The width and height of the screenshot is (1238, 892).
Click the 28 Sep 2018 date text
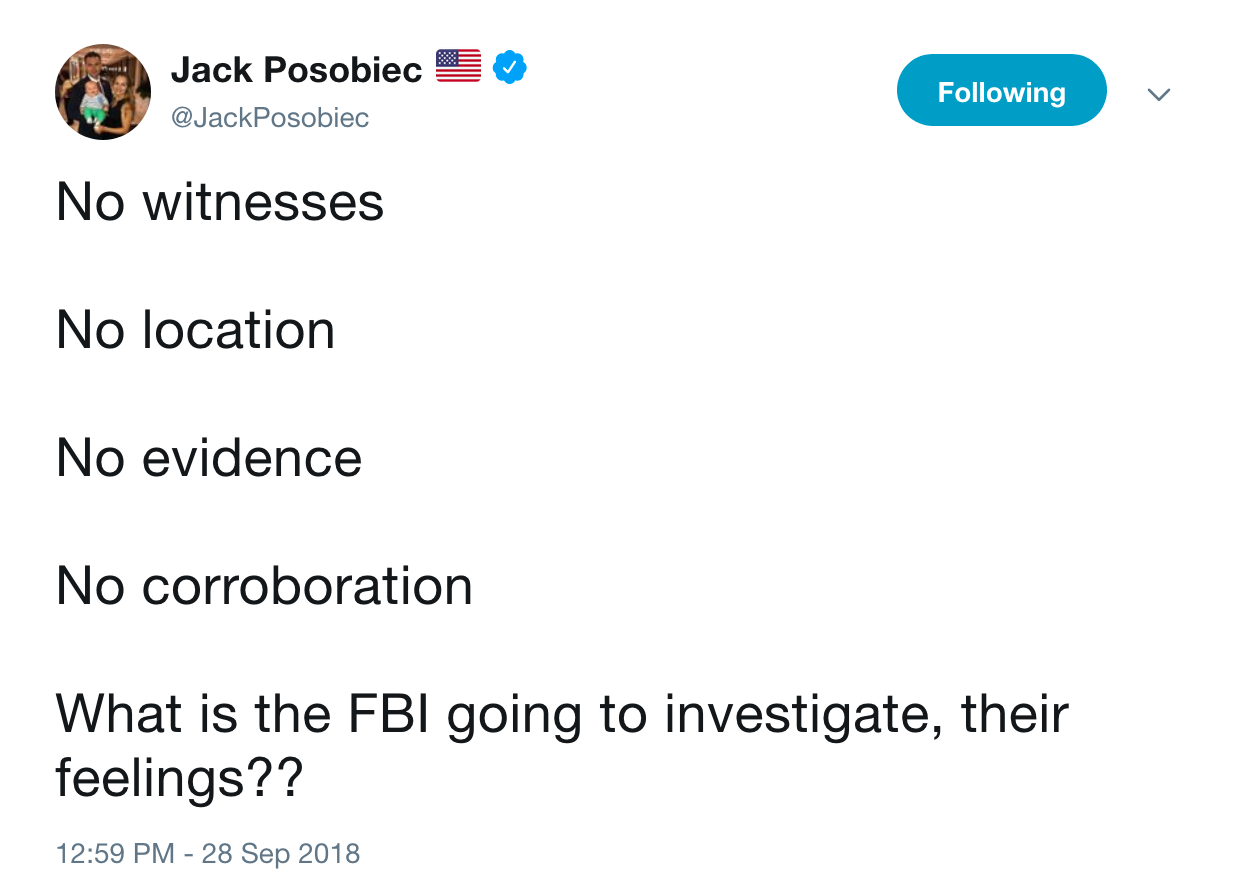281,853
